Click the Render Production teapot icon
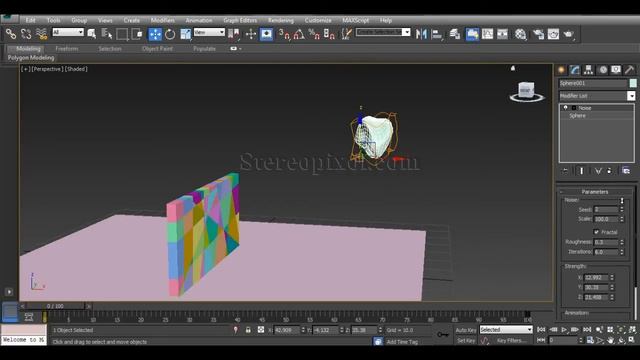 click(x=569, y=34)
